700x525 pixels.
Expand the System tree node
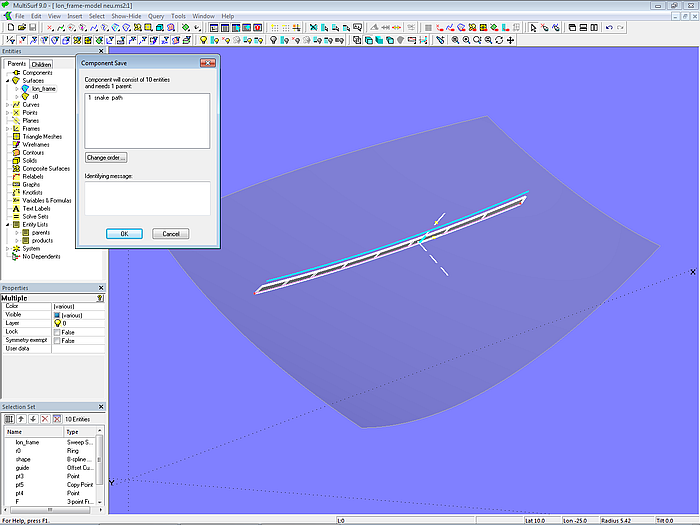point(8,249)
